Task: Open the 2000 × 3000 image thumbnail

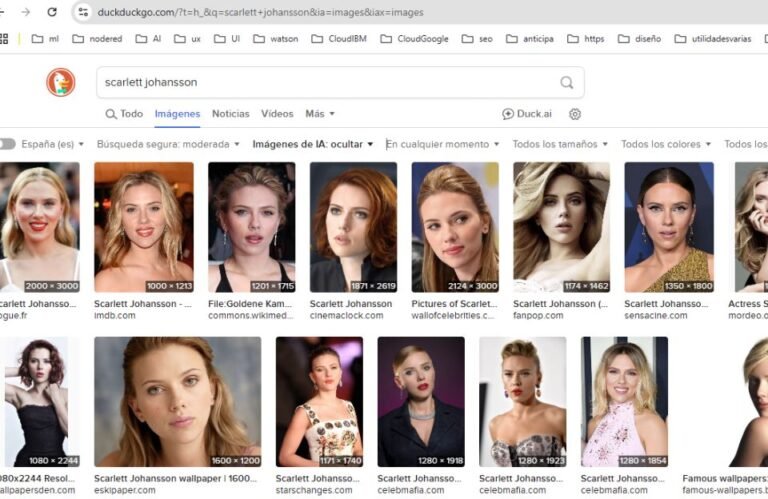Action: pyautogui.click(x=39, y=227)
